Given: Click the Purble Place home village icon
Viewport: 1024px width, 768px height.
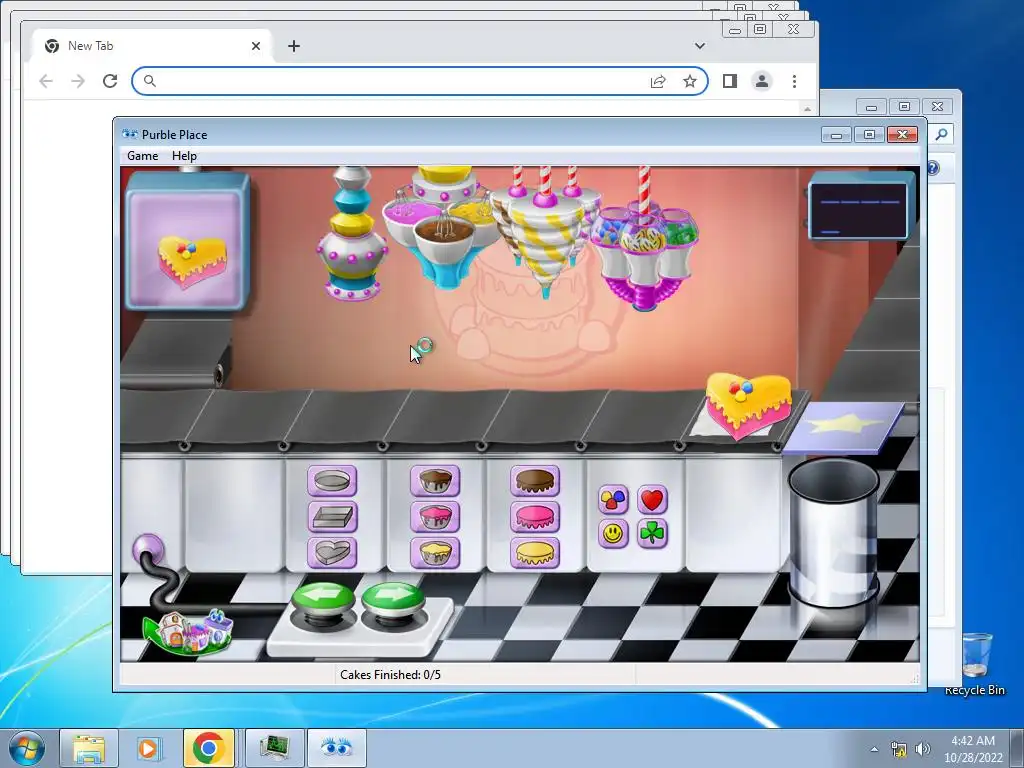Looking at the screenshot, I should 188,631.
